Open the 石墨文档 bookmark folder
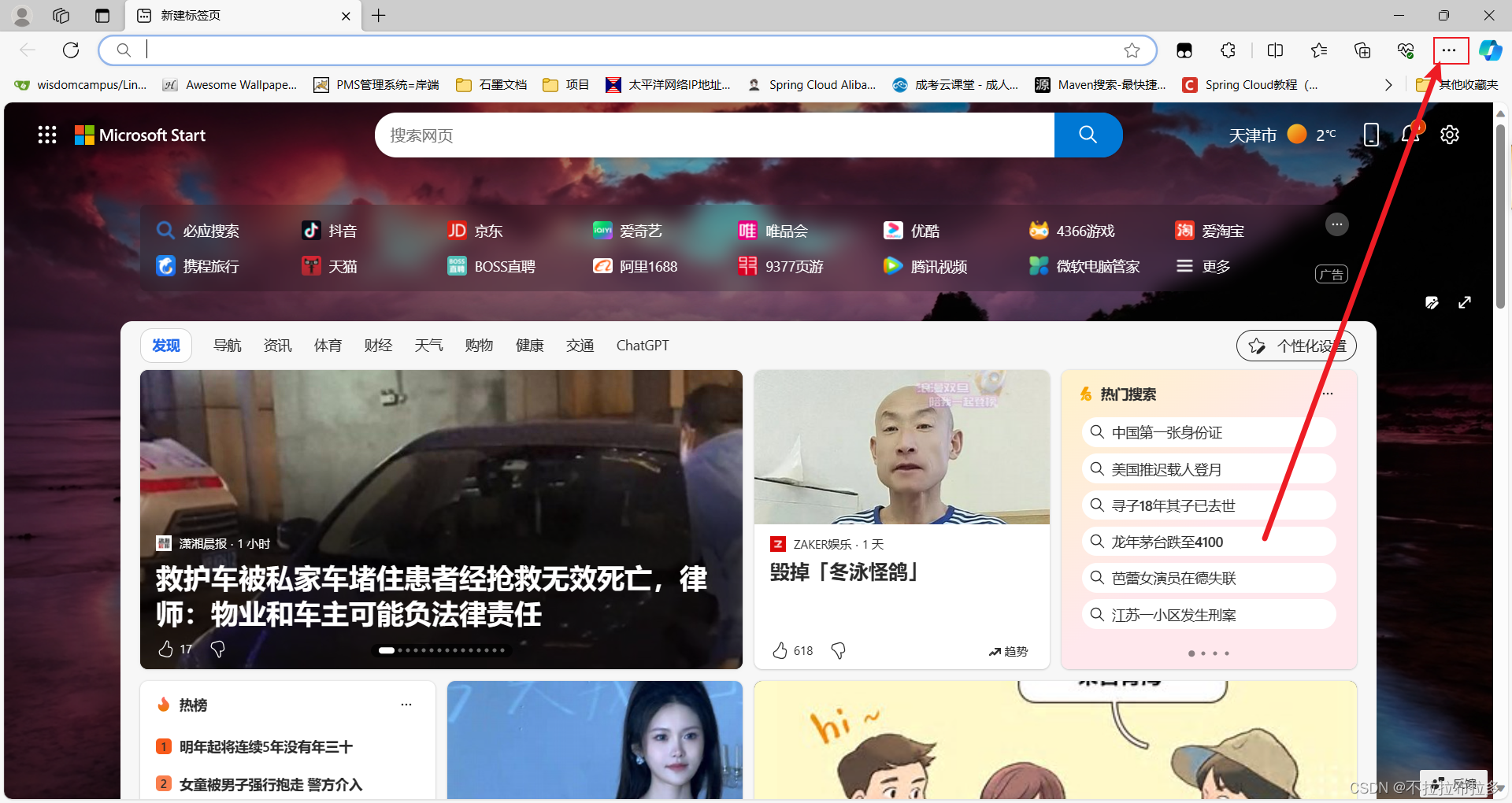This screenshot has width=1512, height=803. tap(491, 84)
